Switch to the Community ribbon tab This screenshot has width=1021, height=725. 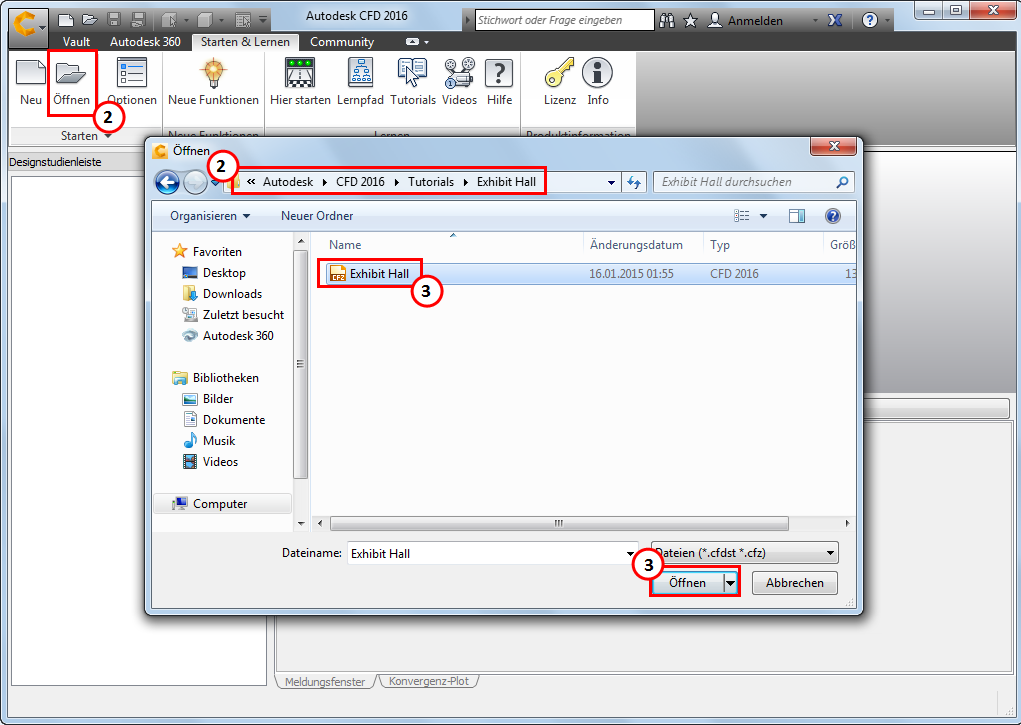tap(342, 42)
